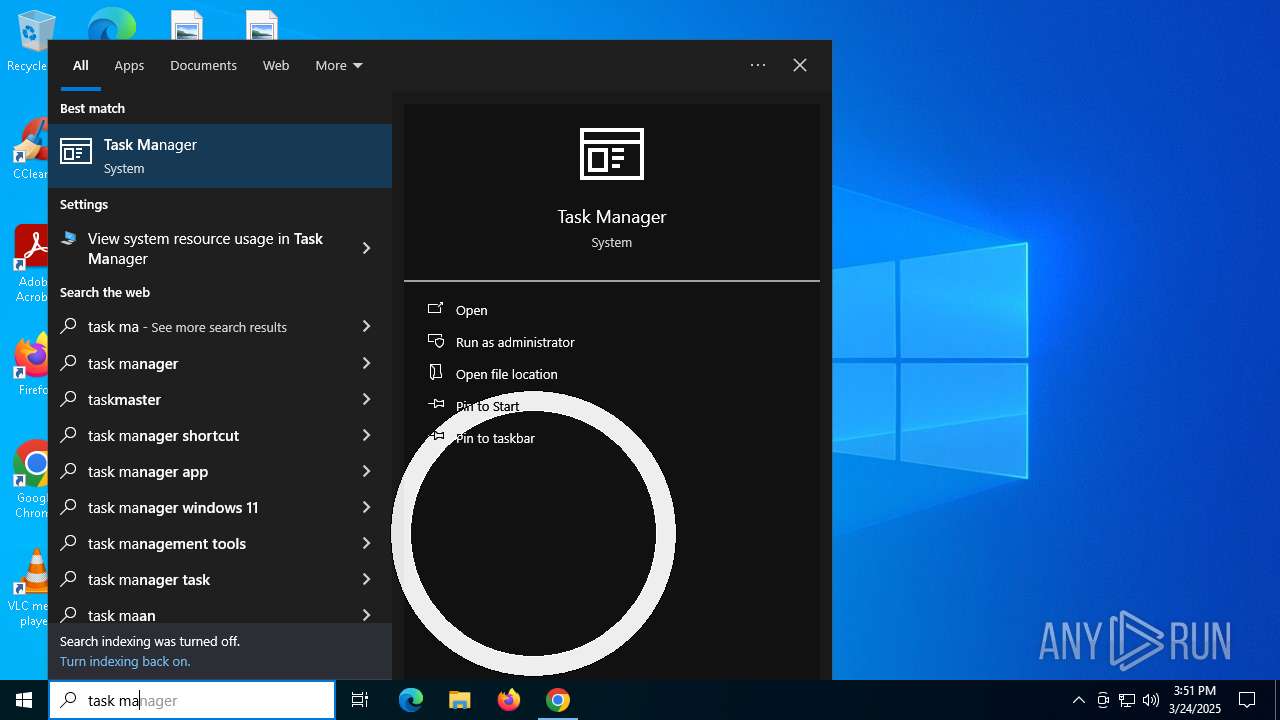Launch Google Chrome from taskbar
The image size is (1280, 720).
click(x=558, y=700)
